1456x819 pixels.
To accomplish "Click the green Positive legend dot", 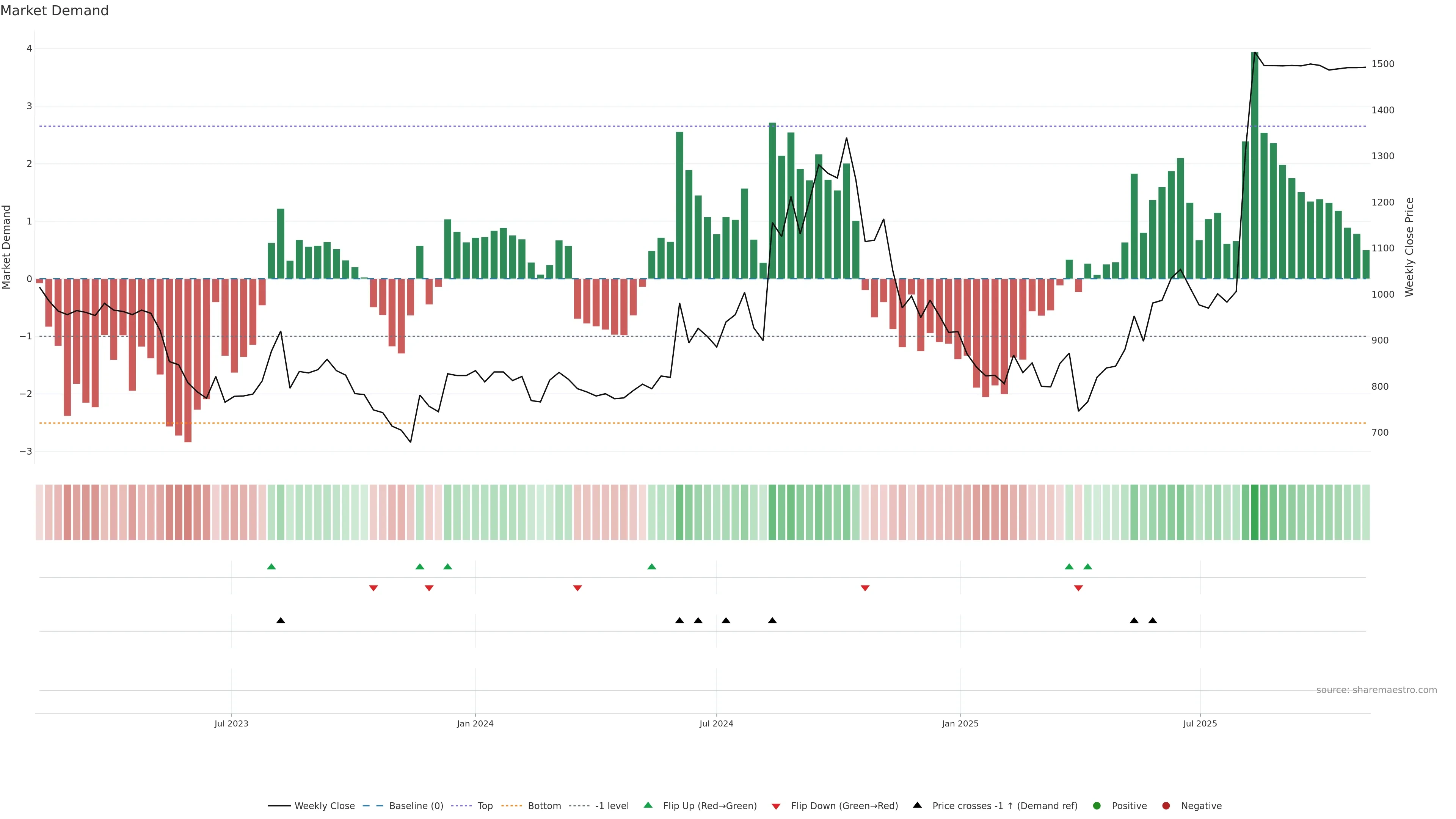I will (1097, 805).
